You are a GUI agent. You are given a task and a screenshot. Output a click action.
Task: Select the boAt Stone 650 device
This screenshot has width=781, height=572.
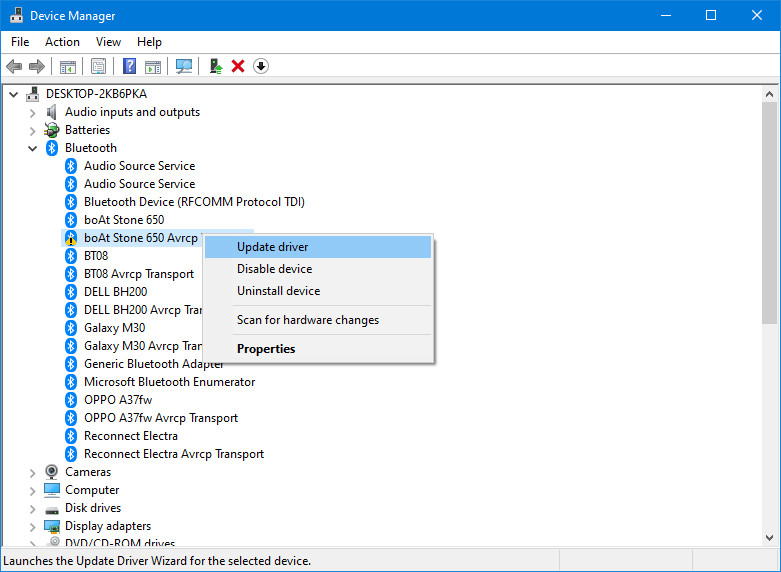[x=124, y=220]
